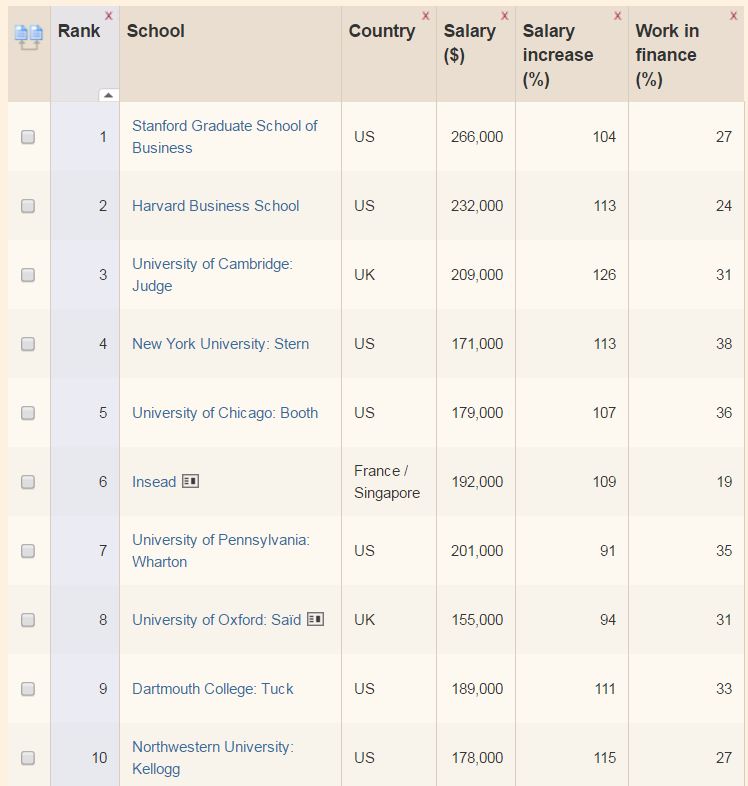Click the 126 salary increase value

point(604,275)
